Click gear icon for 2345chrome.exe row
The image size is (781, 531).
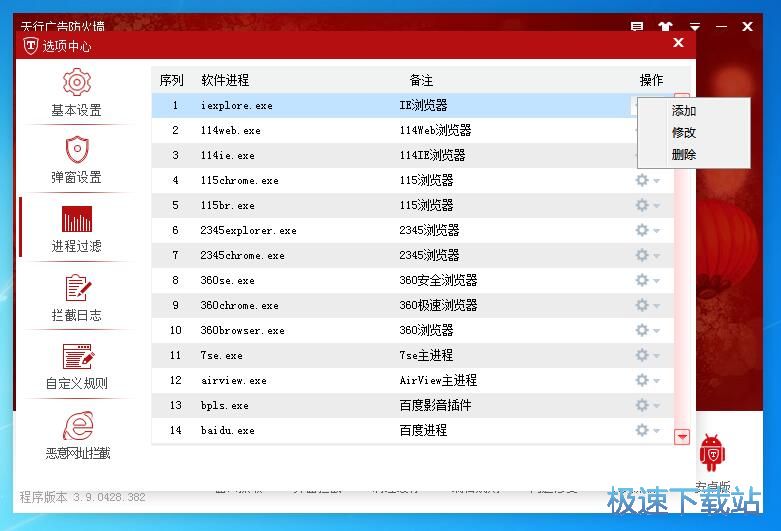(642, 255)
